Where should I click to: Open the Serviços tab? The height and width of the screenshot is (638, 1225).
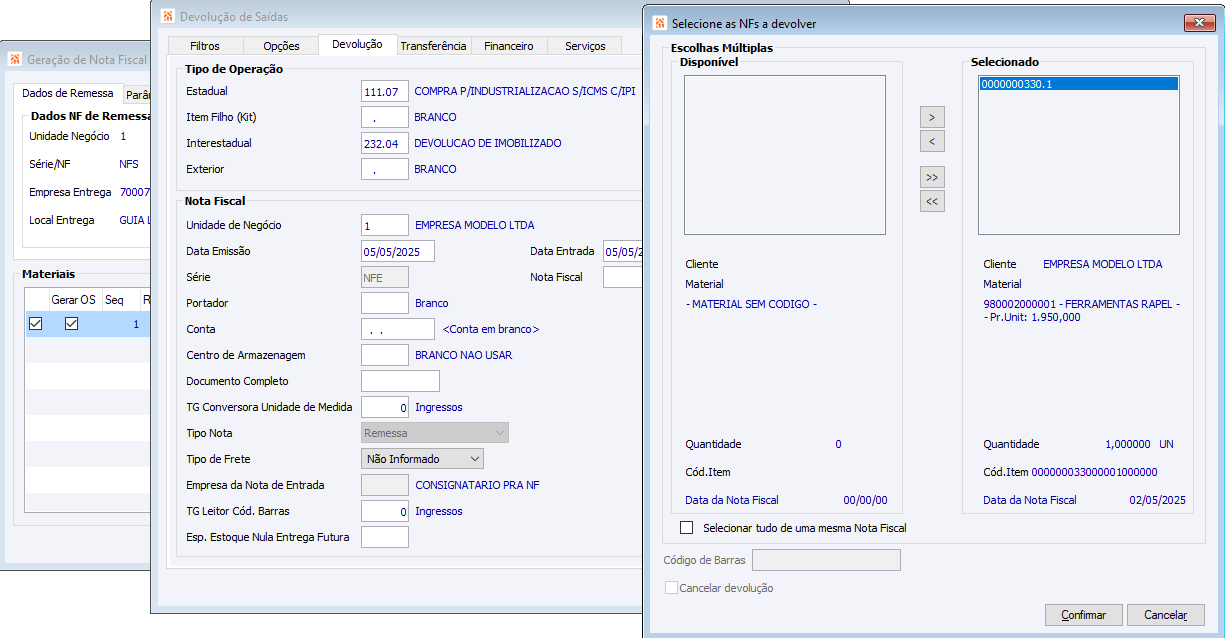point(585,46)
